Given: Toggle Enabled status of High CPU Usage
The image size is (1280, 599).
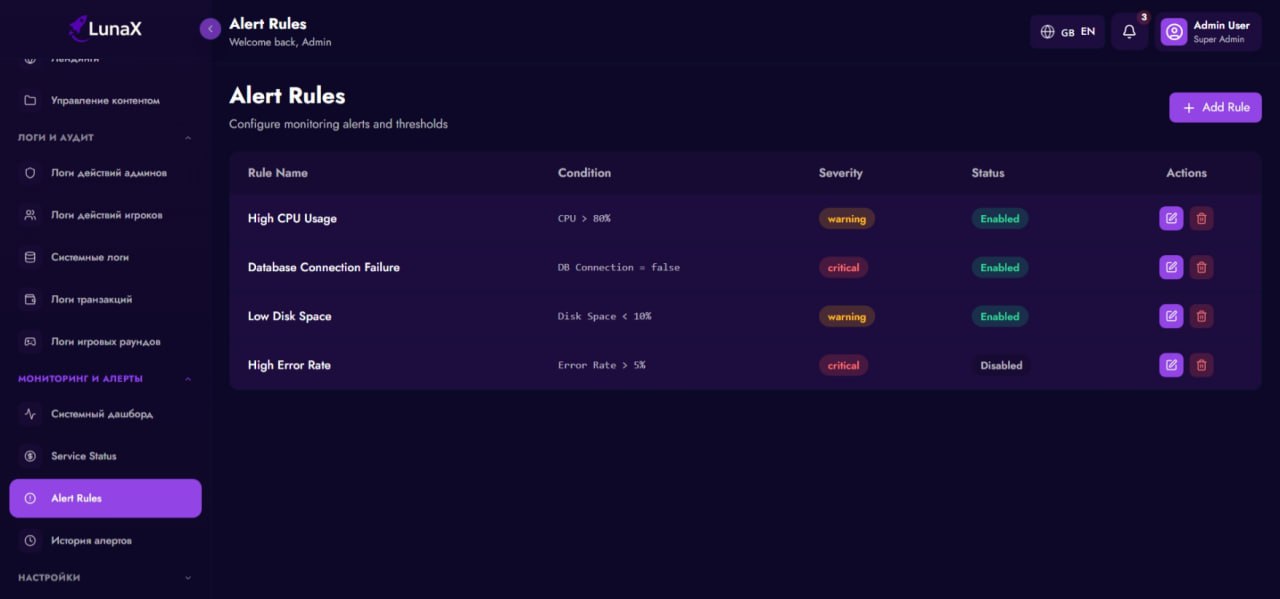Looking at the screenshot, I should [1000, 218].
